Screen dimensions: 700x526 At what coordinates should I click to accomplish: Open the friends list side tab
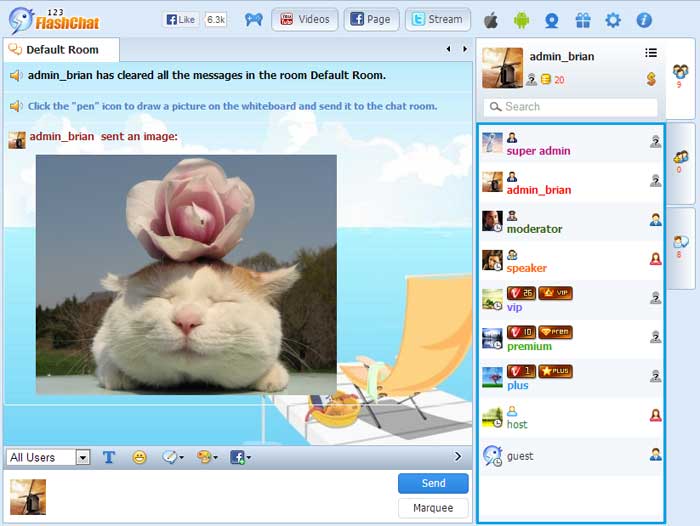tap(680, 161)
